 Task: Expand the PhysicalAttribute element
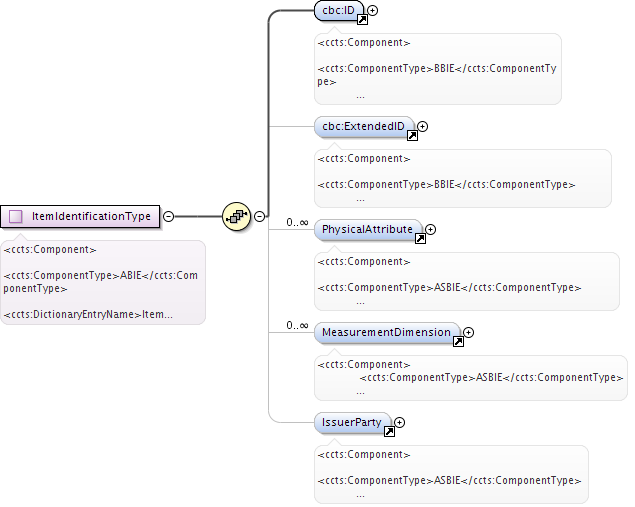[x=431, y=230]
